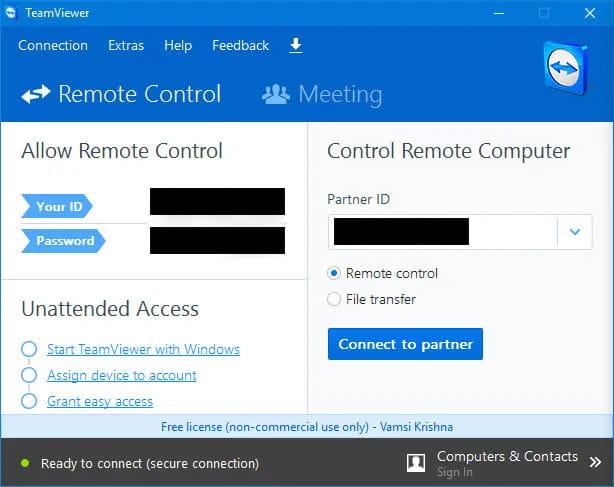Open Grant easy access link

coord(100,401)
